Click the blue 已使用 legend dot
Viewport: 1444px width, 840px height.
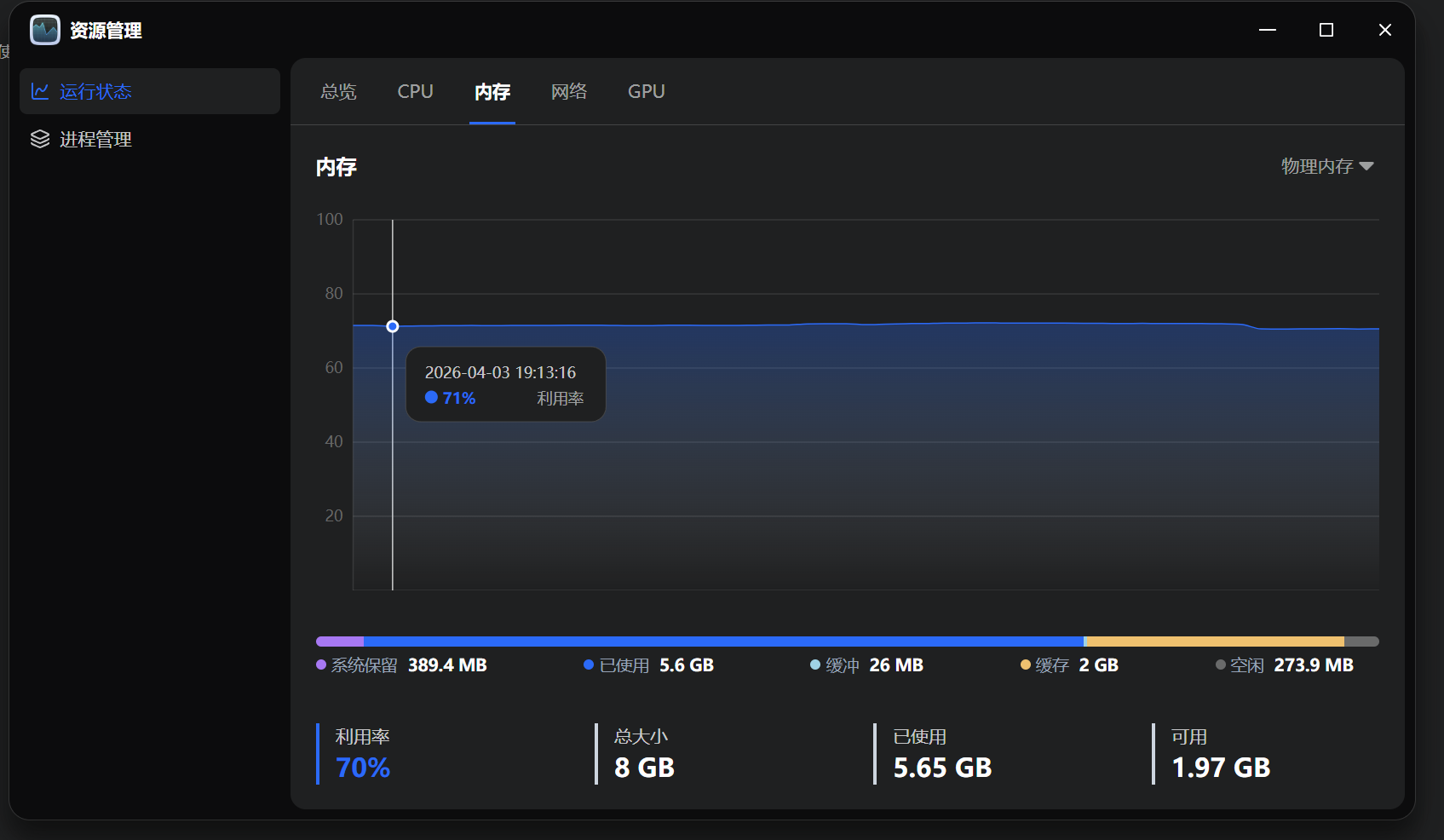(589, 665)
